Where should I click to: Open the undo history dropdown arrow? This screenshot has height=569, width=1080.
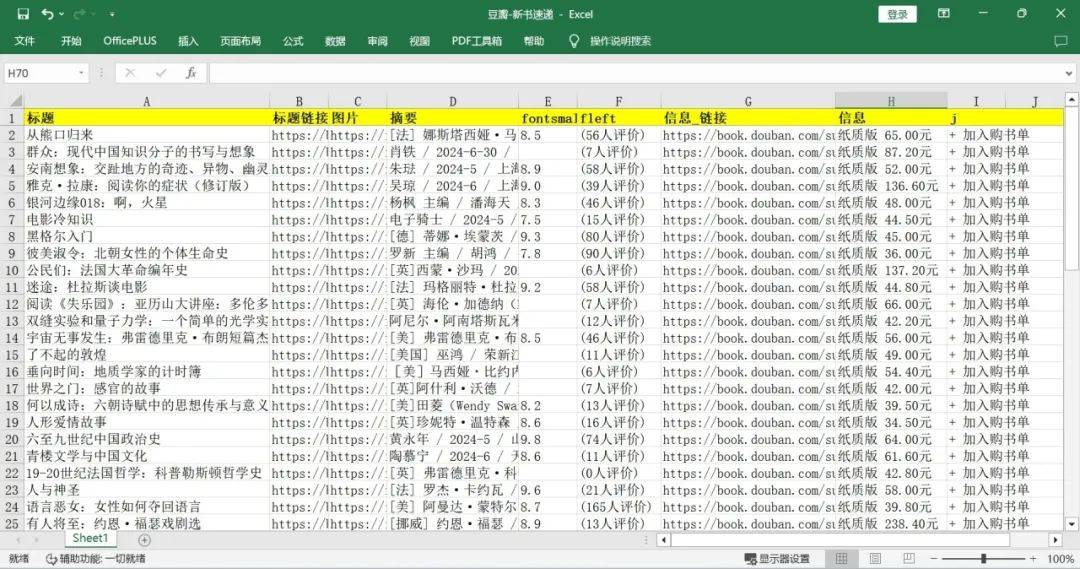(x=62, y=14)
